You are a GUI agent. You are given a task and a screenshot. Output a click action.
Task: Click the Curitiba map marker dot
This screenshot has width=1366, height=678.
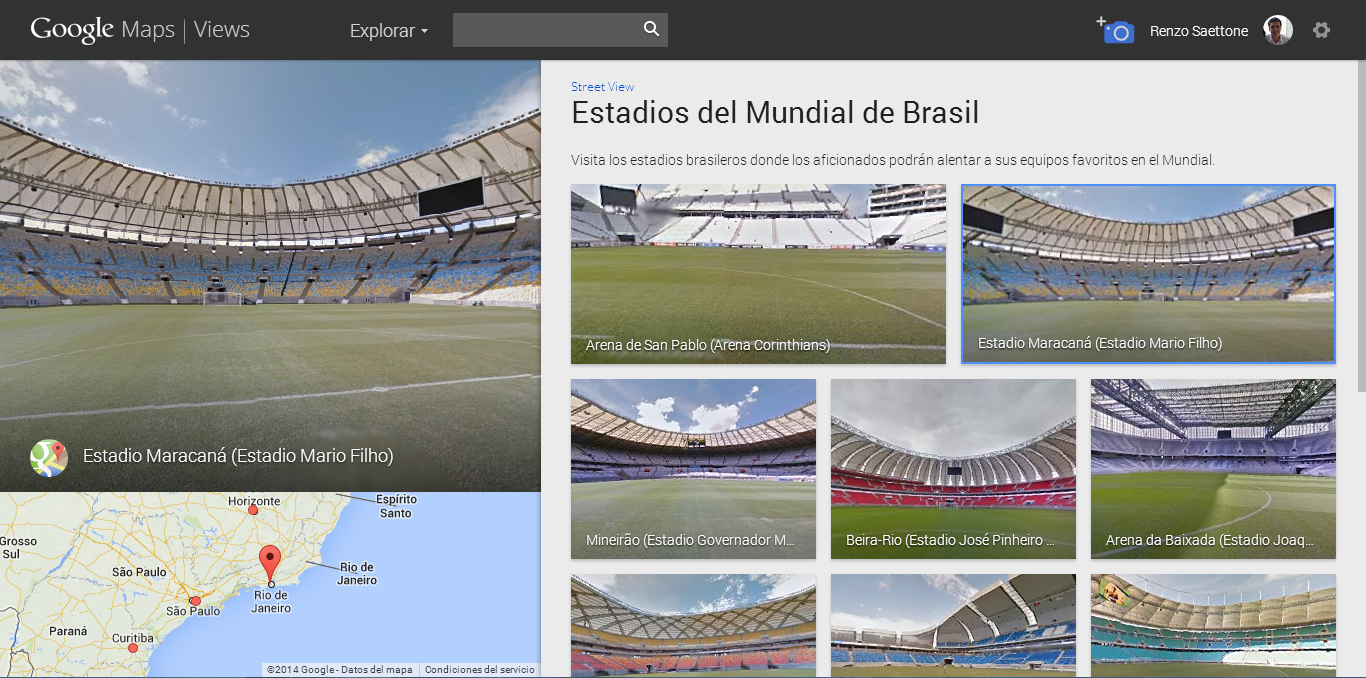click(x=133, y=648)
